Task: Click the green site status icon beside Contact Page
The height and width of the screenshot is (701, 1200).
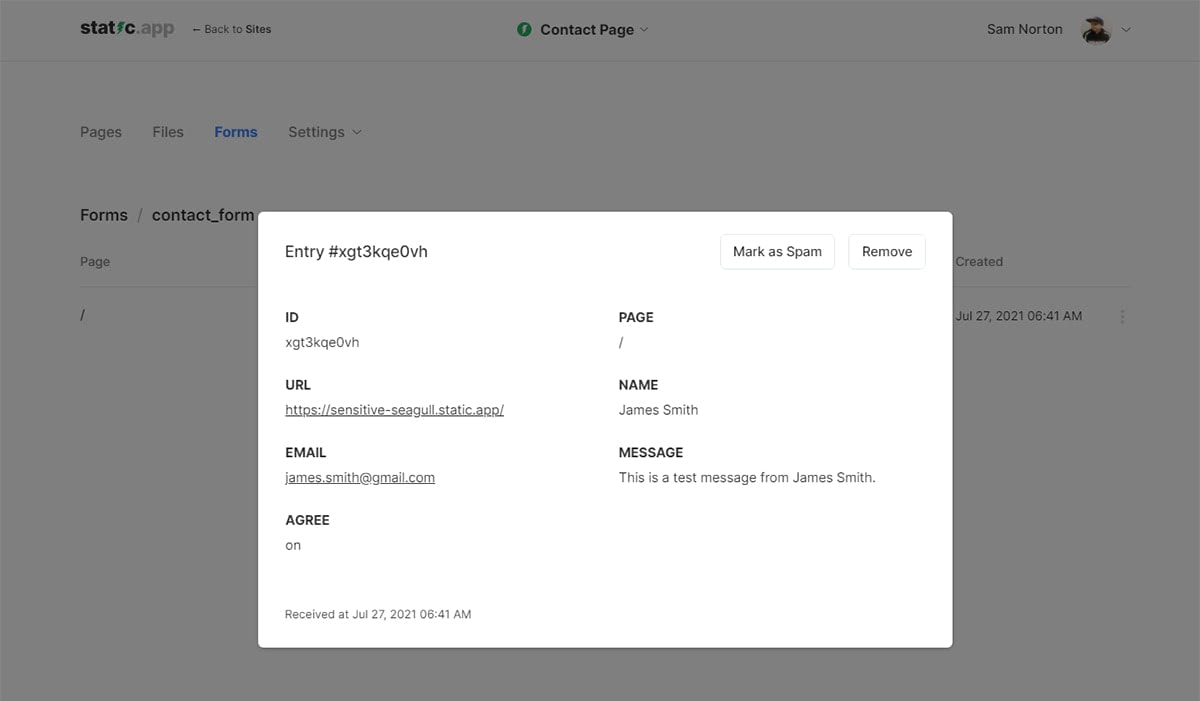Action: pyautogui.click(x=524, y=30)
